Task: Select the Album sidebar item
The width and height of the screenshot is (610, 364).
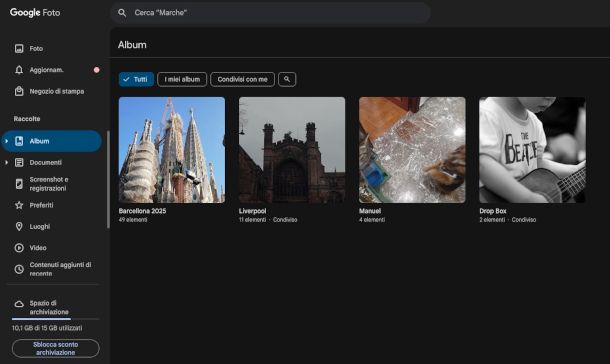Action: pyautogui.click(x=51, y=141)
